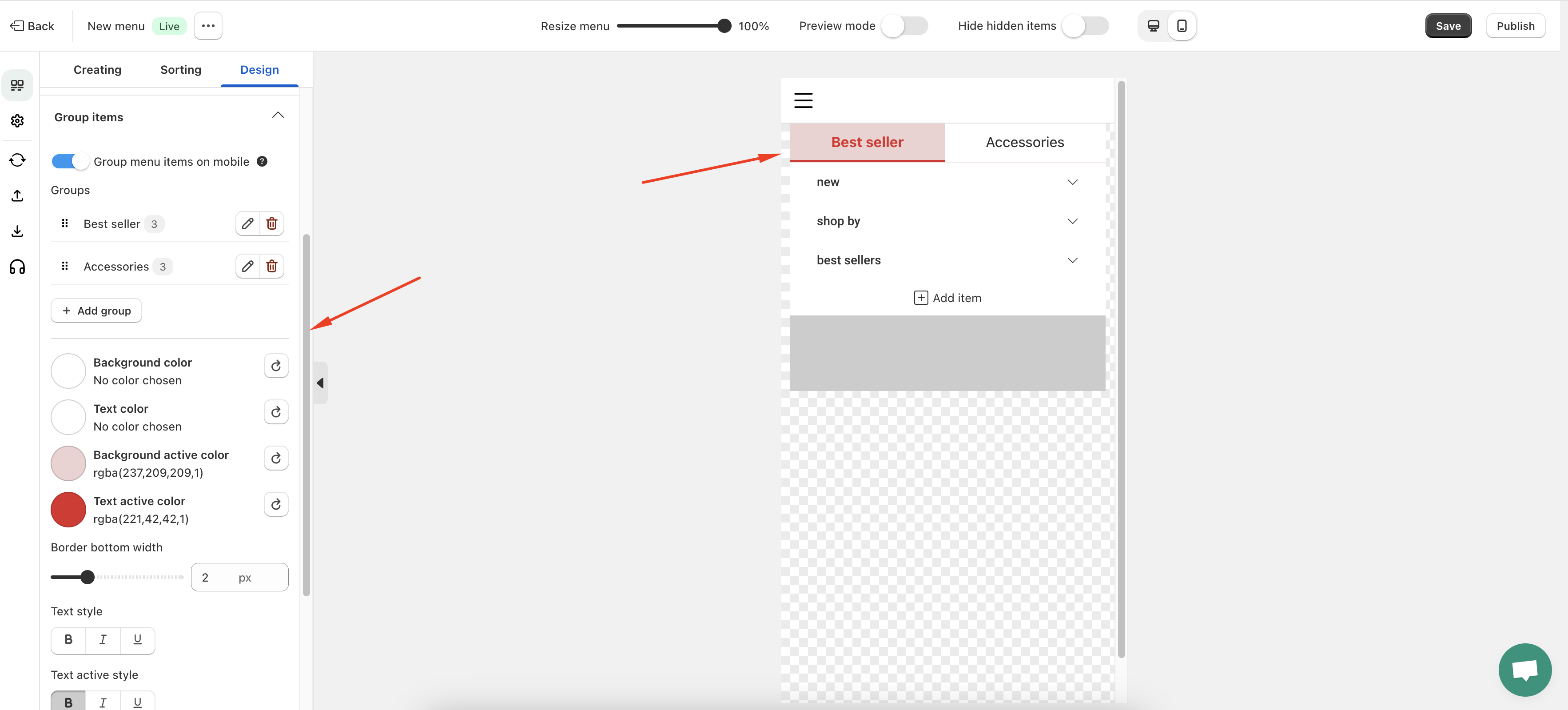Viewport: 1568px width, 710px height.
Task: Reset the Background active color
Action: 276,458
